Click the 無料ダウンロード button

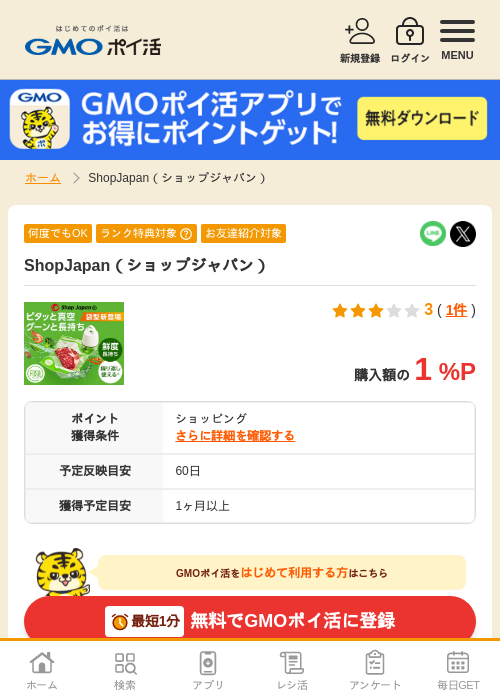point(422,118)
